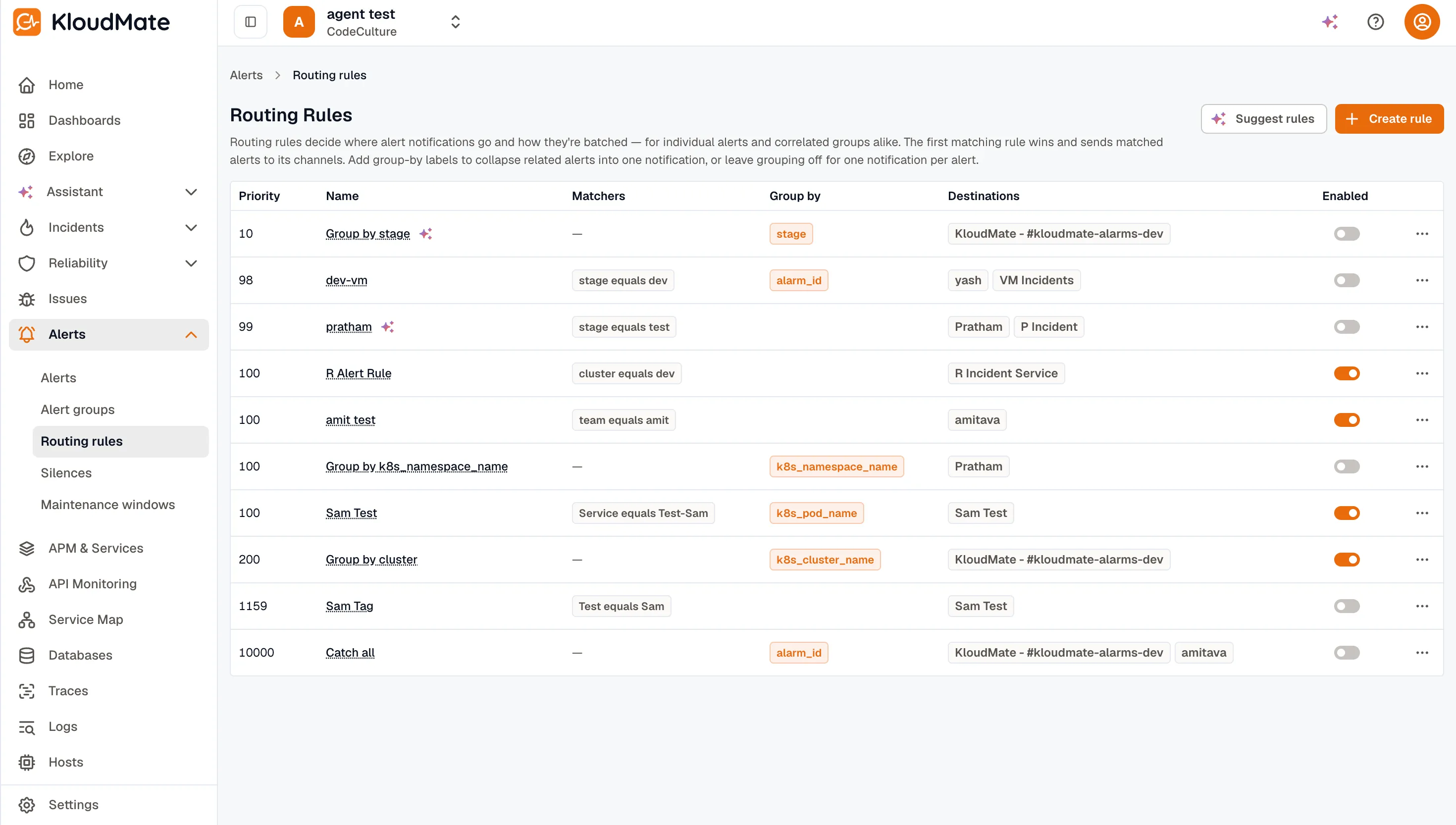Image resolution: width=1456 pixels, height=825 pixels.
Task: Expand the Incidents menu chevron
Action: point(192,228)
